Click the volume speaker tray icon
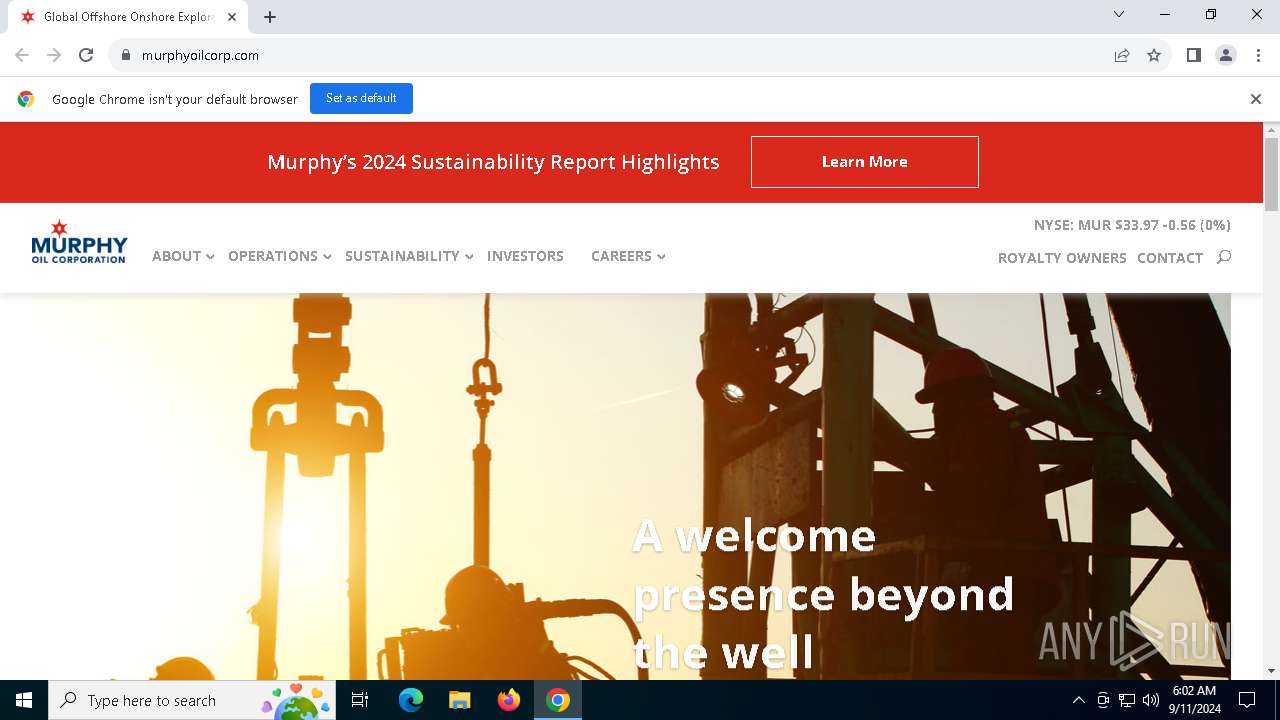 (x=1150, y=700)
